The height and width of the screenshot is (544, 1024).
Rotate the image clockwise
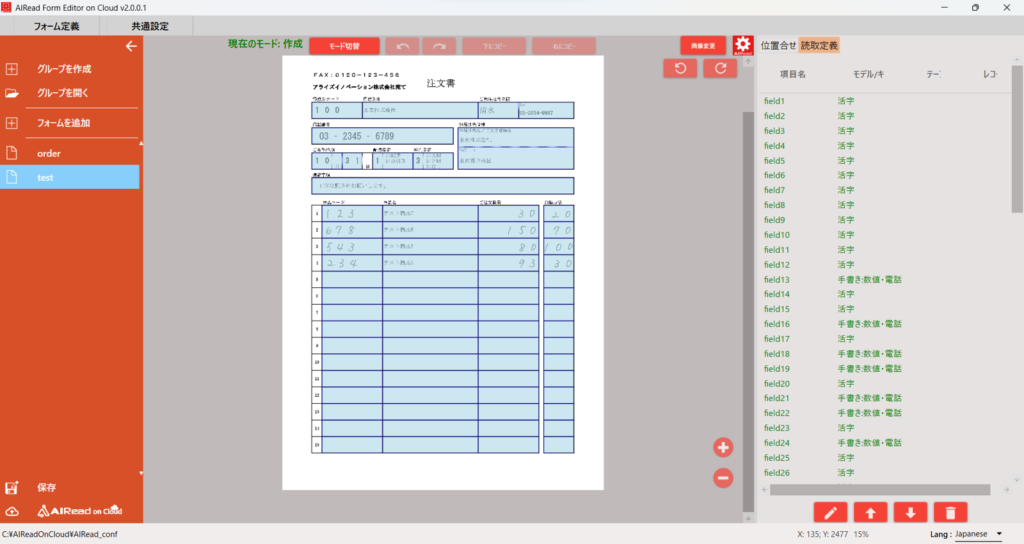click(719, 68)
